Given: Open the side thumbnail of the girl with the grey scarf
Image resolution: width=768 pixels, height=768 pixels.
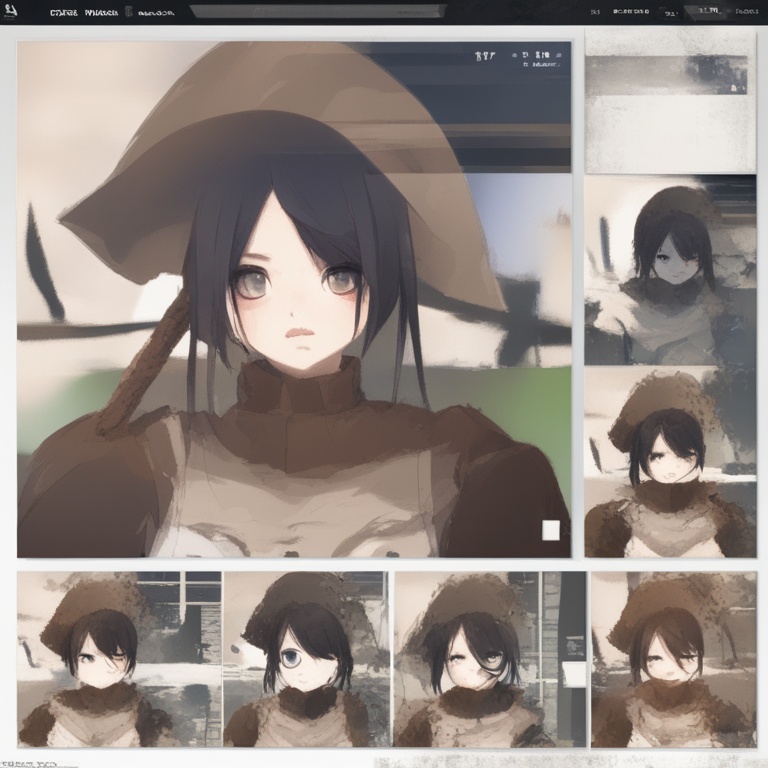Looking at the screenshot, I should click(x=670, y=270).
